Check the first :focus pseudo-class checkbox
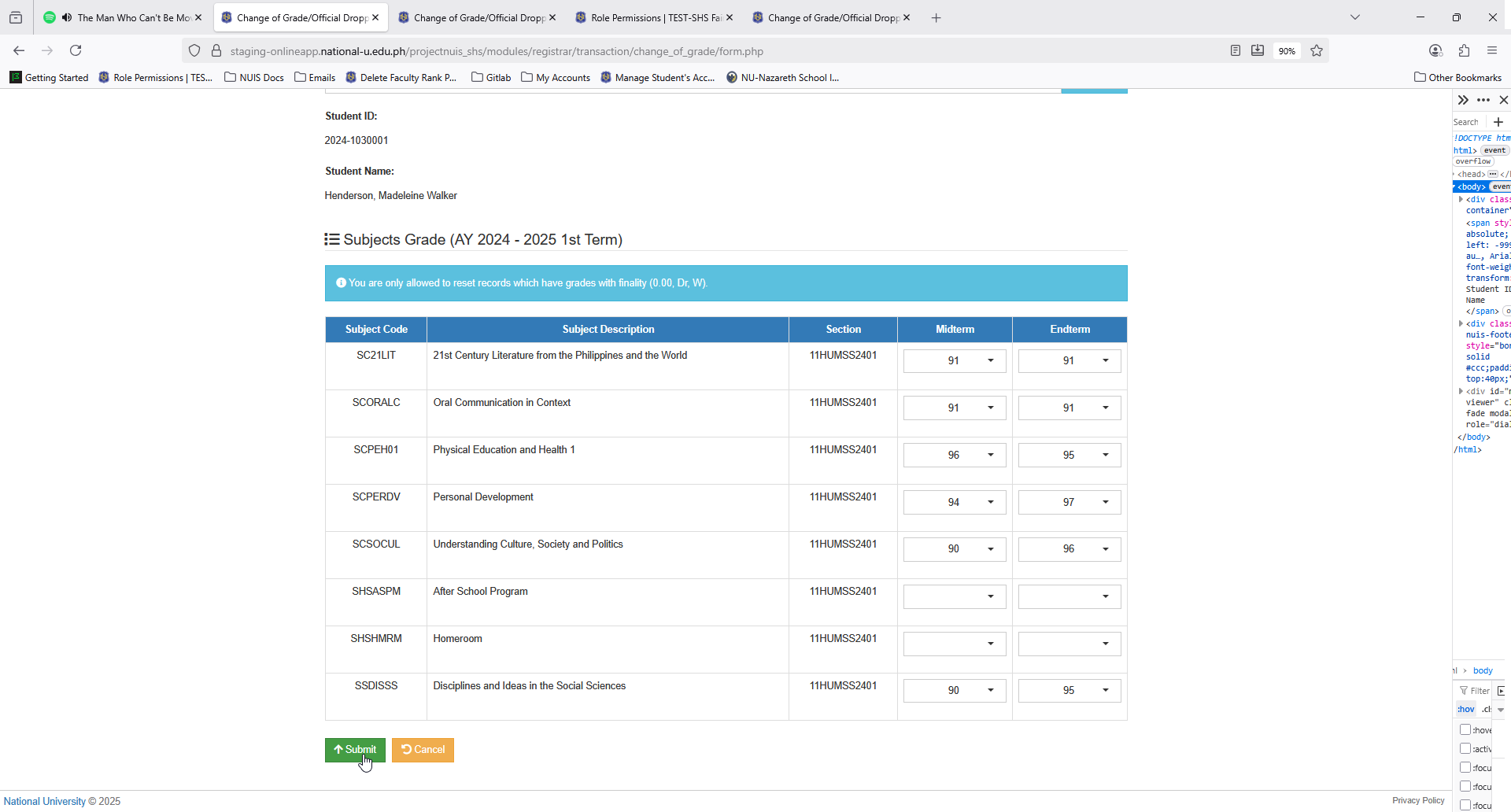This screenshot has height=812, width=1511. pos(1465,767)
